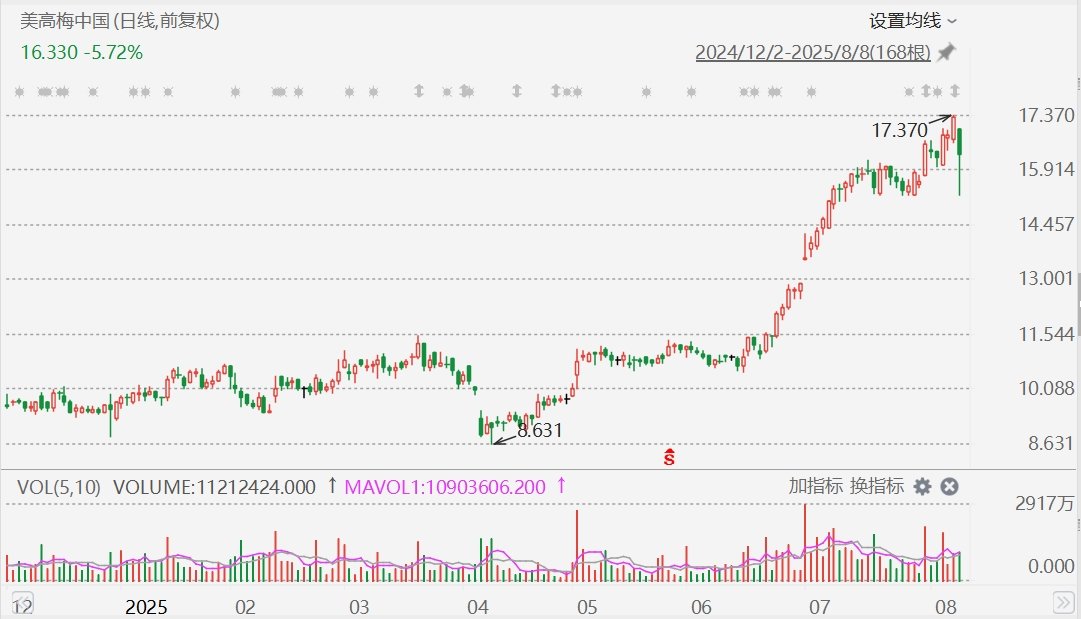Click the right-edge vertical scrollbar handle
Viewport: 1081px width, 619px height.
tap(1079, 303)
